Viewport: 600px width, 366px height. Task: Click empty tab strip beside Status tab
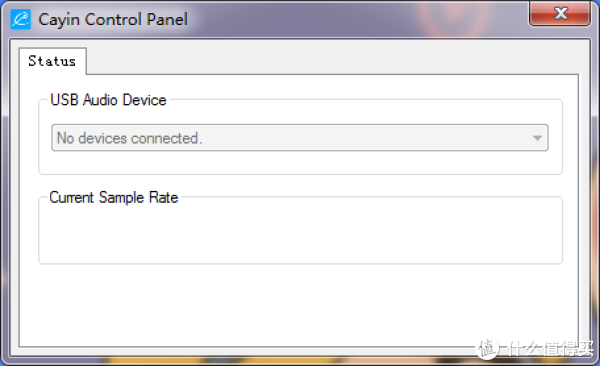(333, 61)
